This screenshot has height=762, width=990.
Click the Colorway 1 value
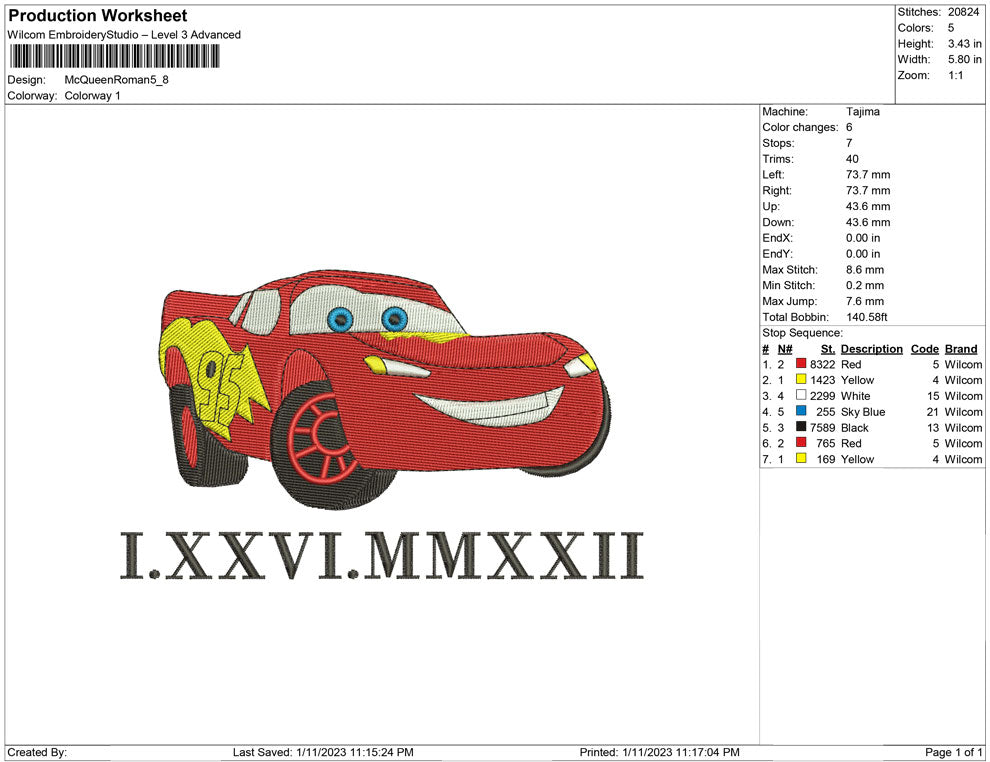(x=92, y=96)
